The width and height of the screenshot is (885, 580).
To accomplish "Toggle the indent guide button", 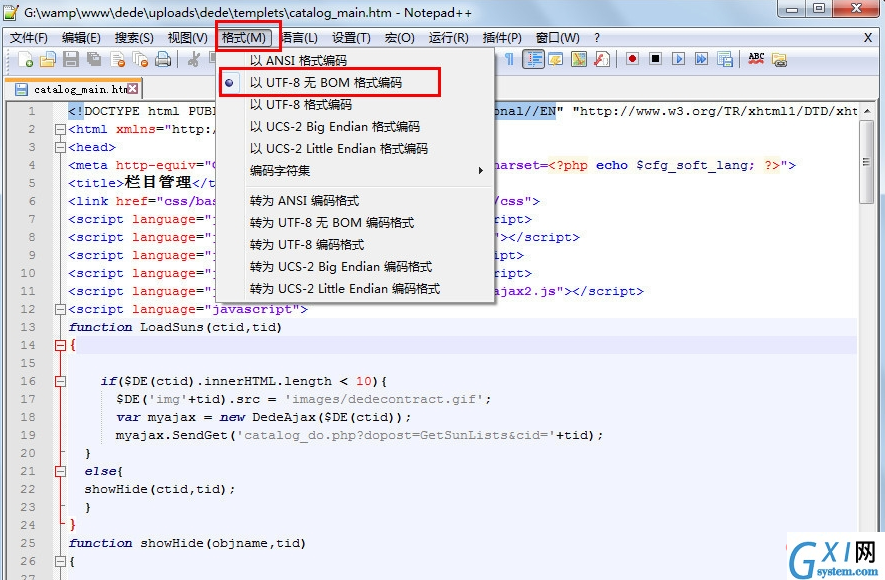I will (x=533, y=59).
